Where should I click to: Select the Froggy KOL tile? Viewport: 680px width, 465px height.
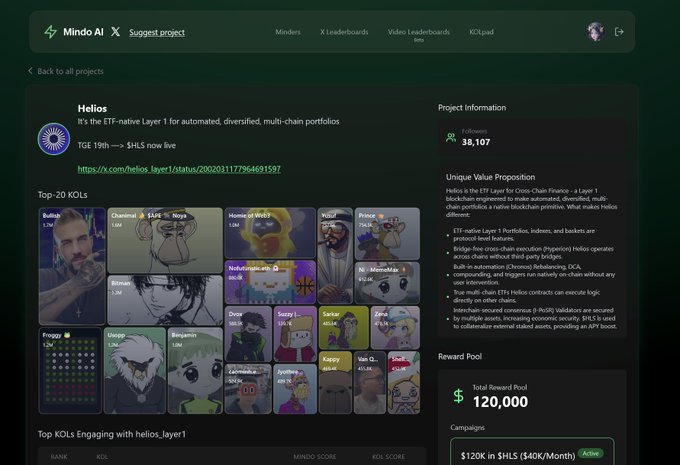click(70, 370)
